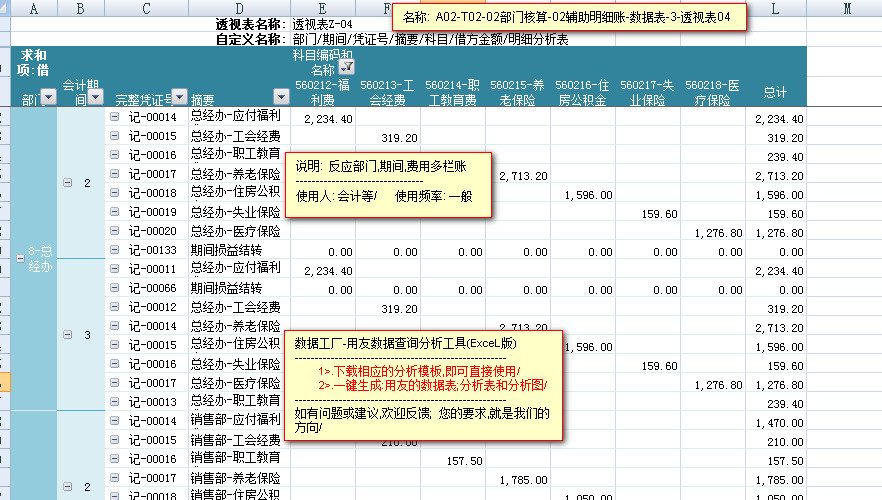
Task: Select column L header
Action: coord(775,9)
